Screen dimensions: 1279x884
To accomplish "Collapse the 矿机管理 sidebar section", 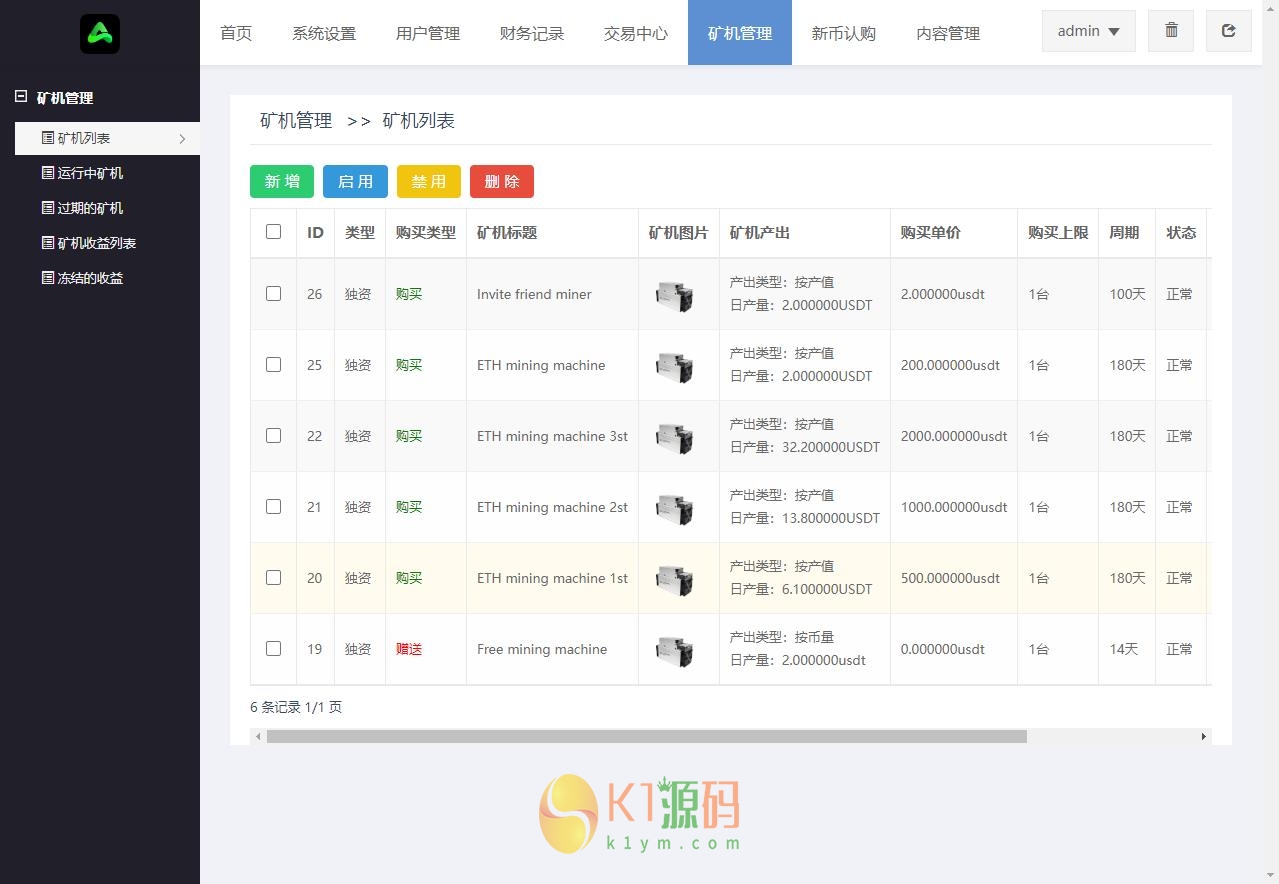I will pos(21,97).
